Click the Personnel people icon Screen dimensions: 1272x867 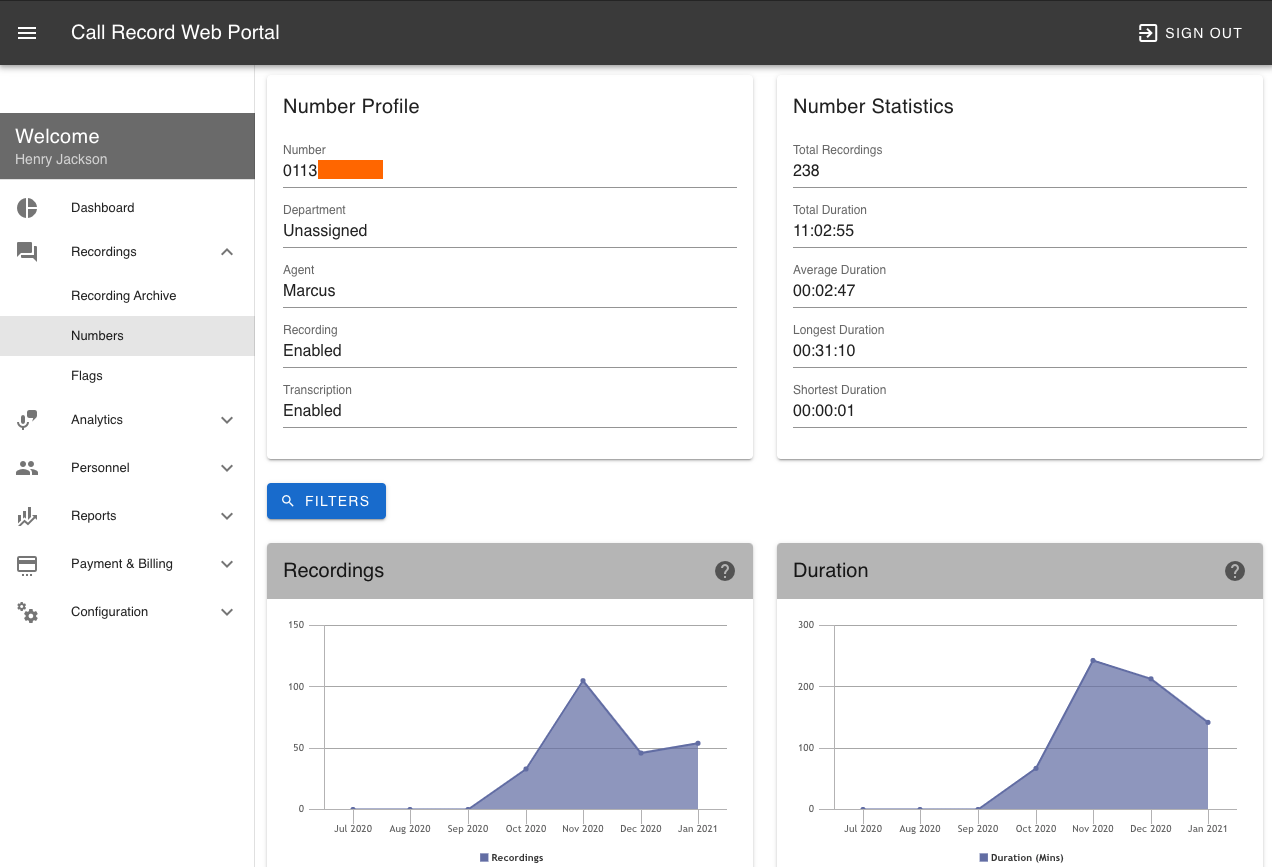[27, 468]
